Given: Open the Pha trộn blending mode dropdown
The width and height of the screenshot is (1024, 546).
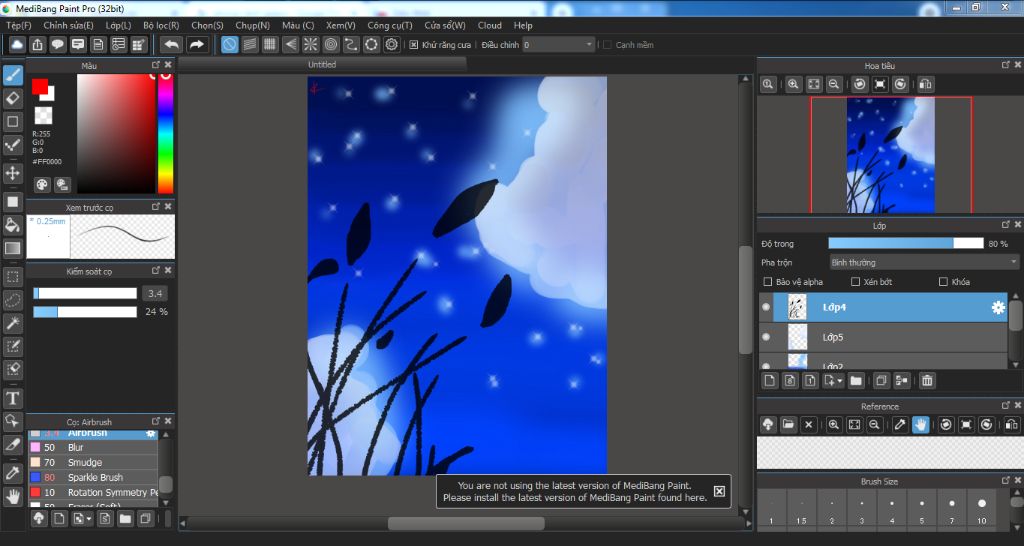Looking at the screenshot, I should coord(923,263).
